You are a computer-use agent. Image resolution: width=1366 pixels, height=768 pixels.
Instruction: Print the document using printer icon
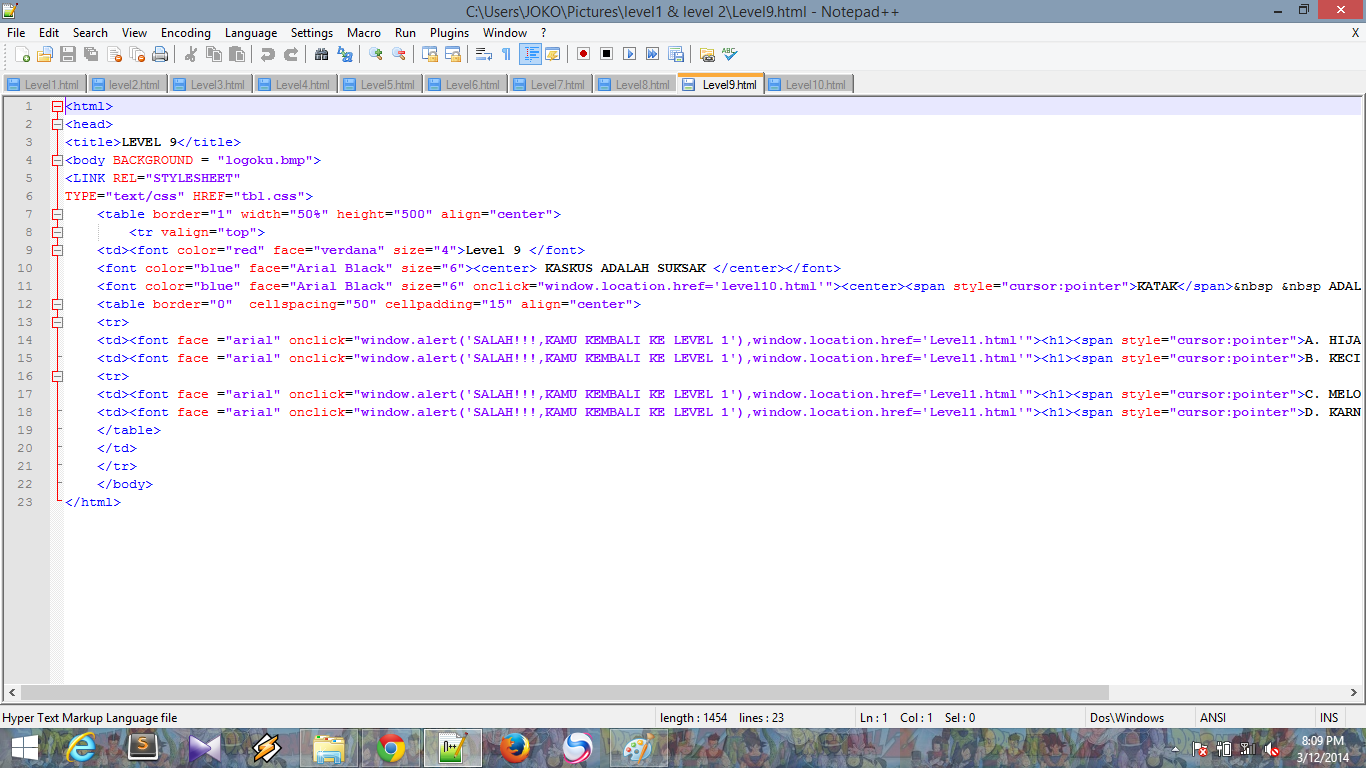pos(160,54)
